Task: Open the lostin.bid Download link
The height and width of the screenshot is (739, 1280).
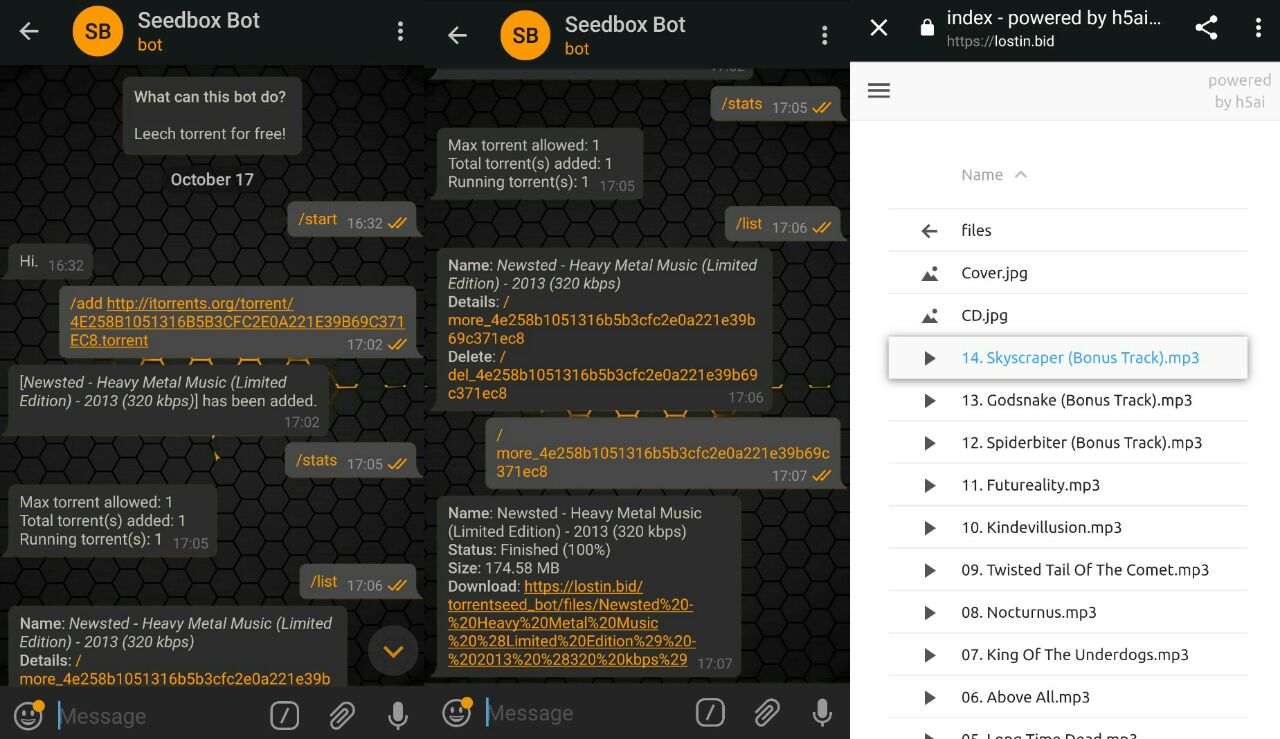Action: pos(570,623)
